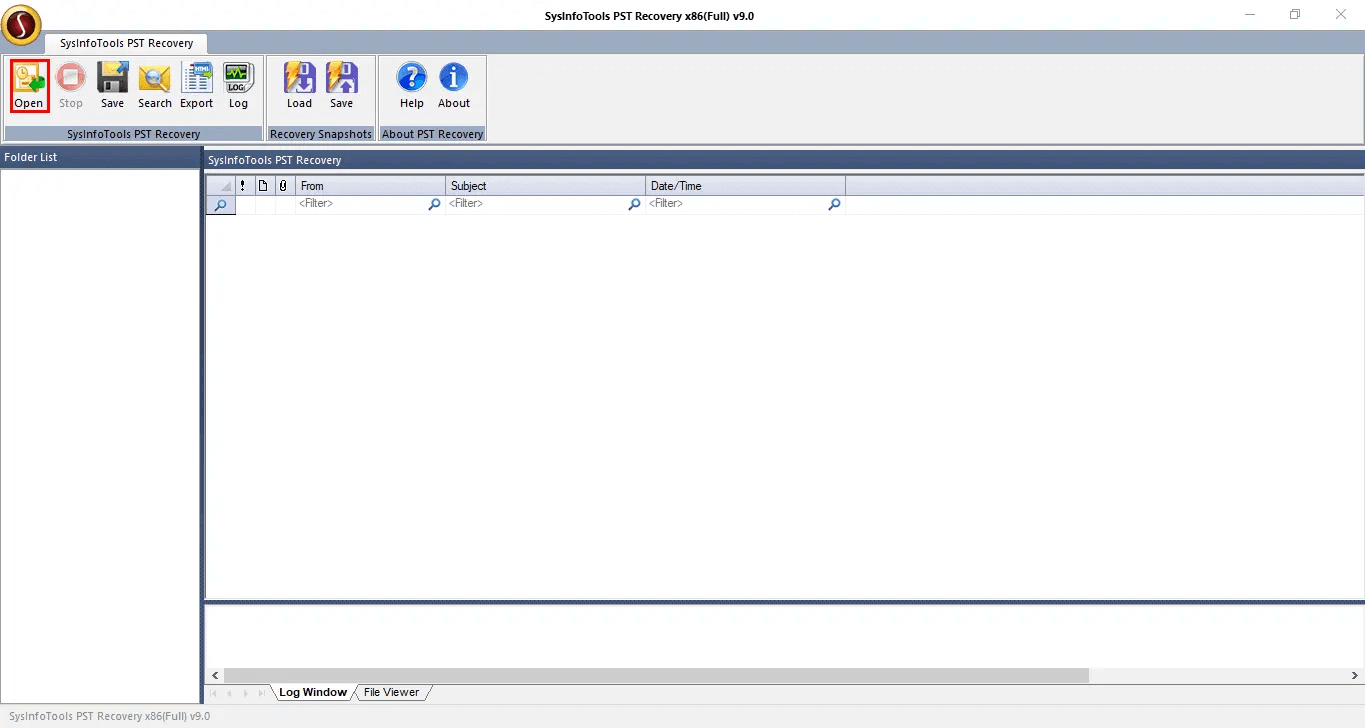Click the horizontal scrollbar in log pane
The height and width of the screenshot is (728, 1365).
click(x=655, y=676)
